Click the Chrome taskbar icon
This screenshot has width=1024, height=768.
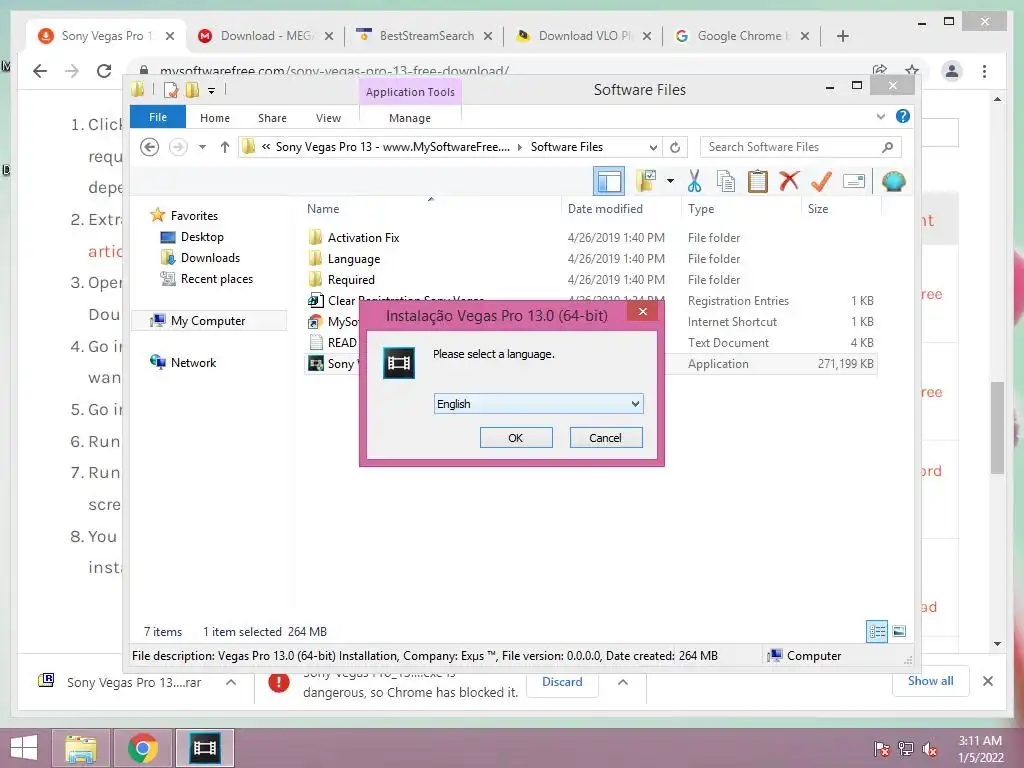pyautogui.click(x=142, y=748)
